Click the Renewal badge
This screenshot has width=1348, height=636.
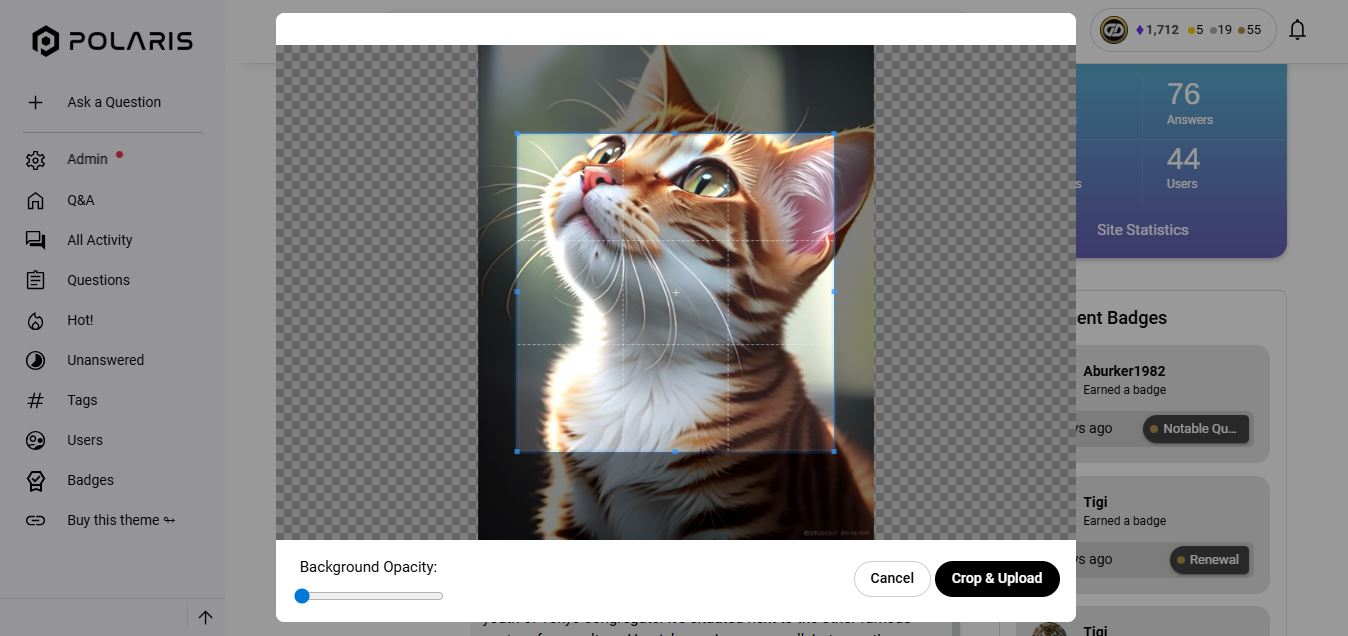[x=1210, y=559]
